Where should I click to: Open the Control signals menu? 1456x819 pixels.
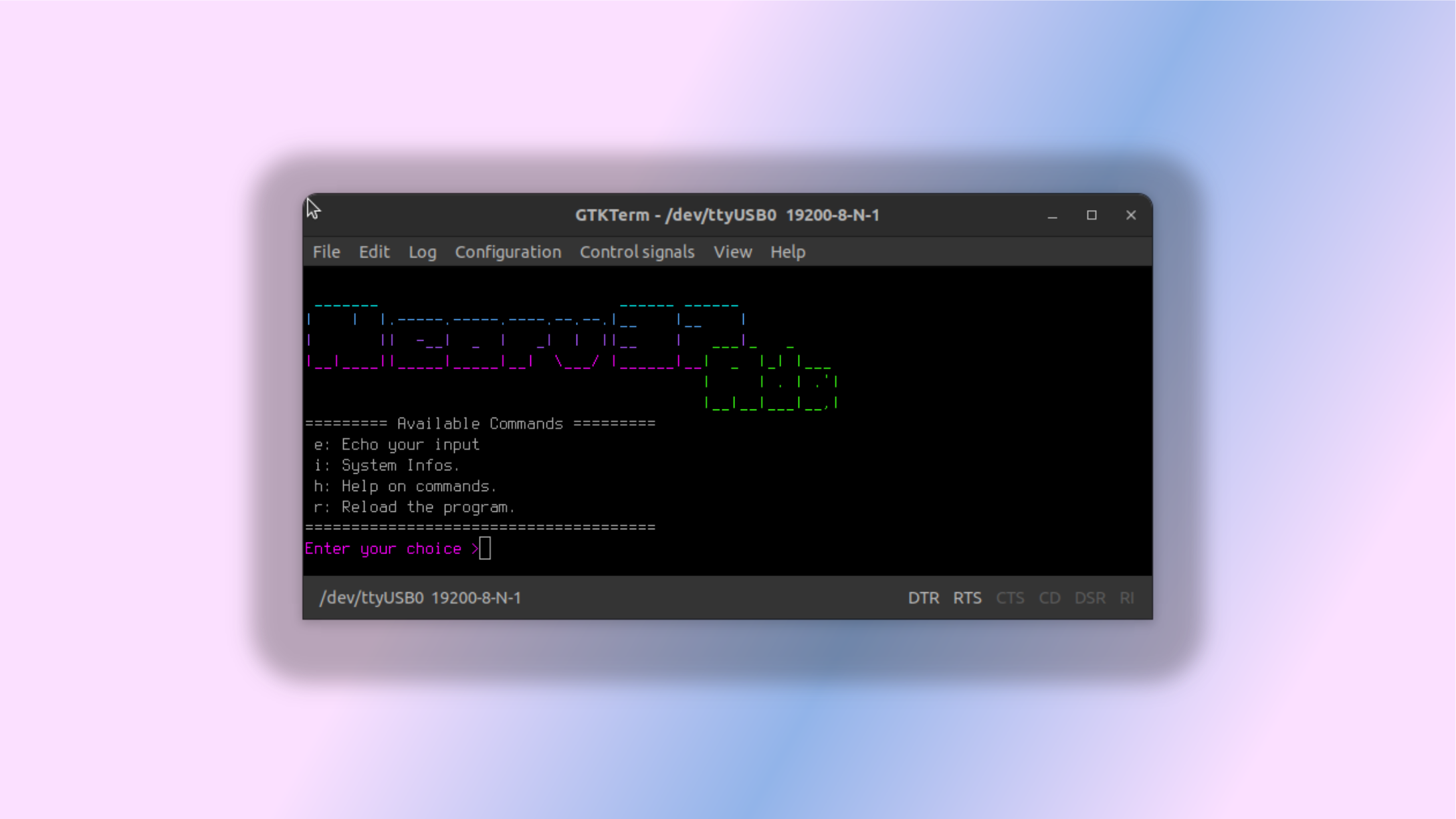tap(637, 252)
